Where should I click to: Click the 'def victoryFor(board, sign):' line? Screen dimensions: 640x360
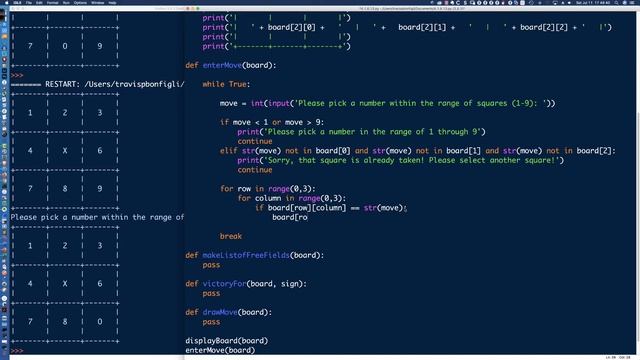tap(246, 284)
